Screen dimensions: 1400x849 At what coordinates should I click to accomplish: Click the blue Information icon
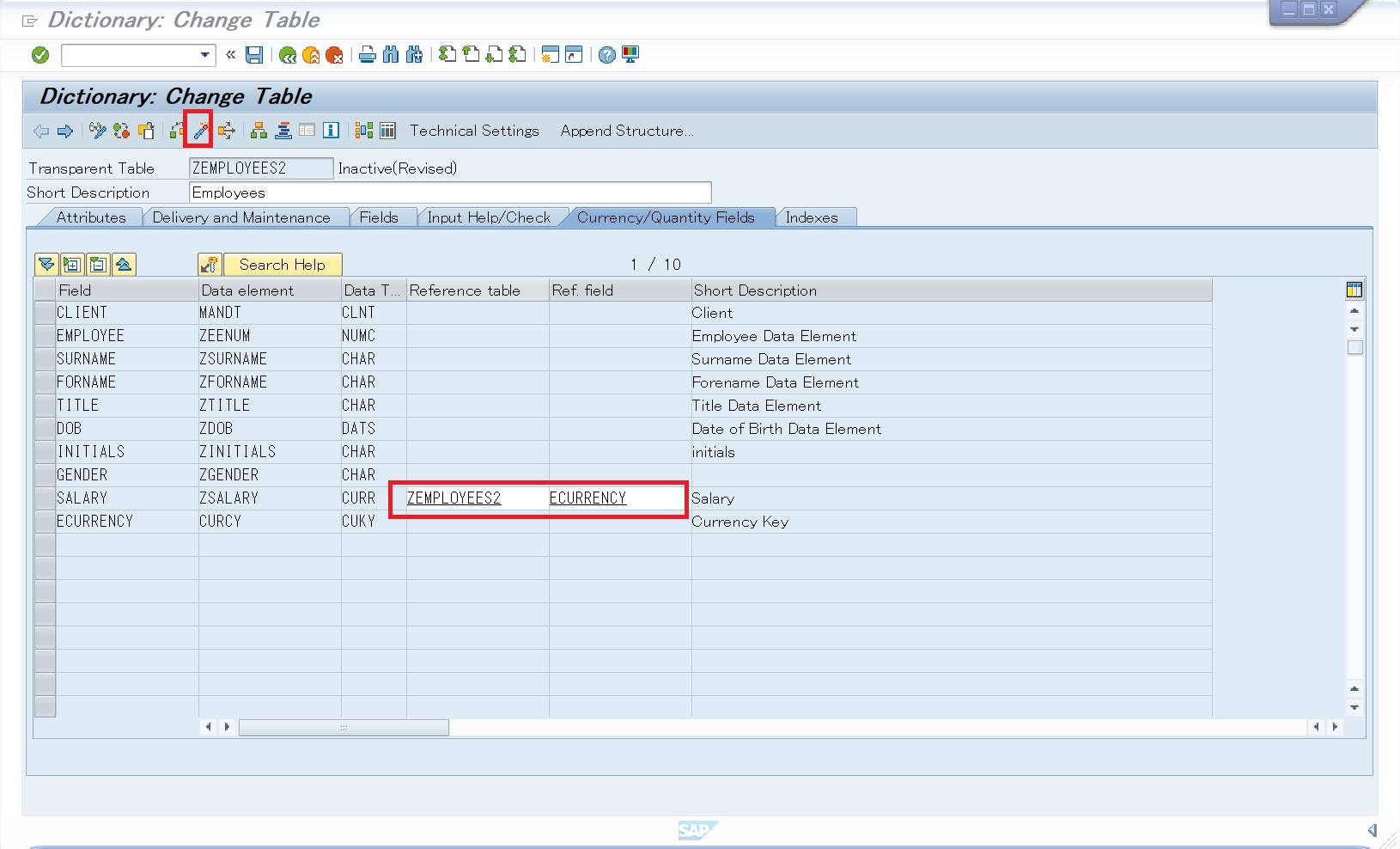pyautogui.click(x=331, y=131)
